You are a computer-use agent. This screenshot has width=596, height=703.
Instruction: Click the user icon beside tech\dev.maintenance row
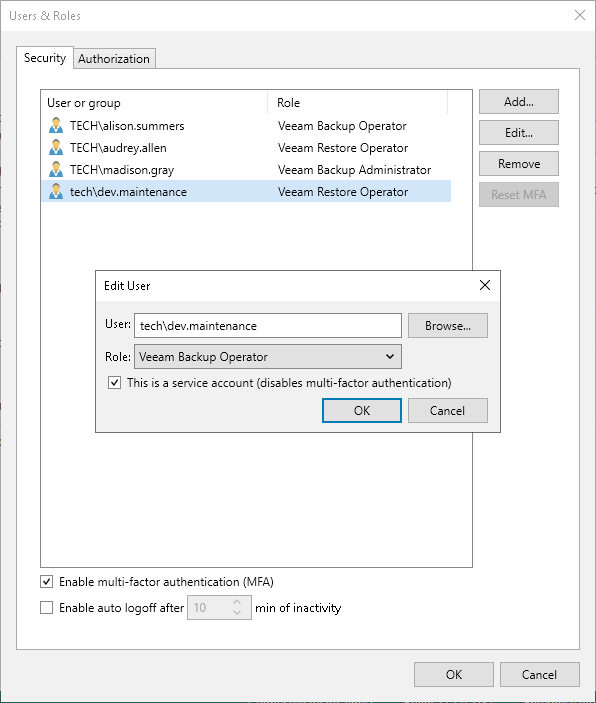(56, 191)
